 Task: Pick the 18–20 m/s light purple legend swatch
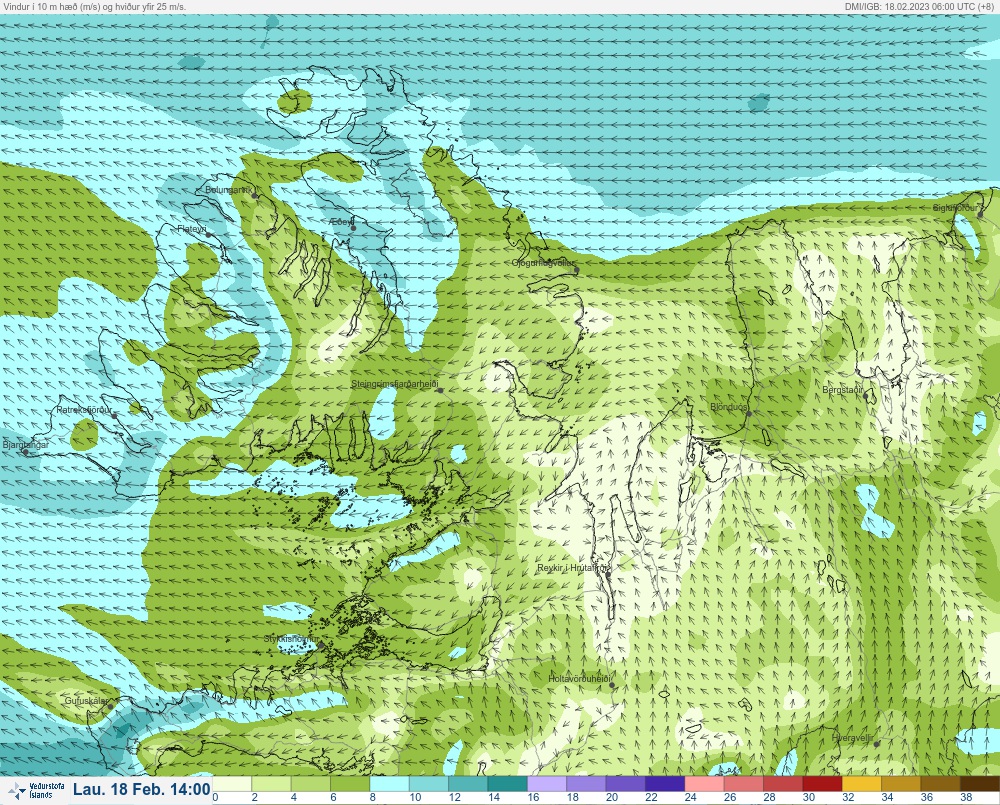click(587, 784)
